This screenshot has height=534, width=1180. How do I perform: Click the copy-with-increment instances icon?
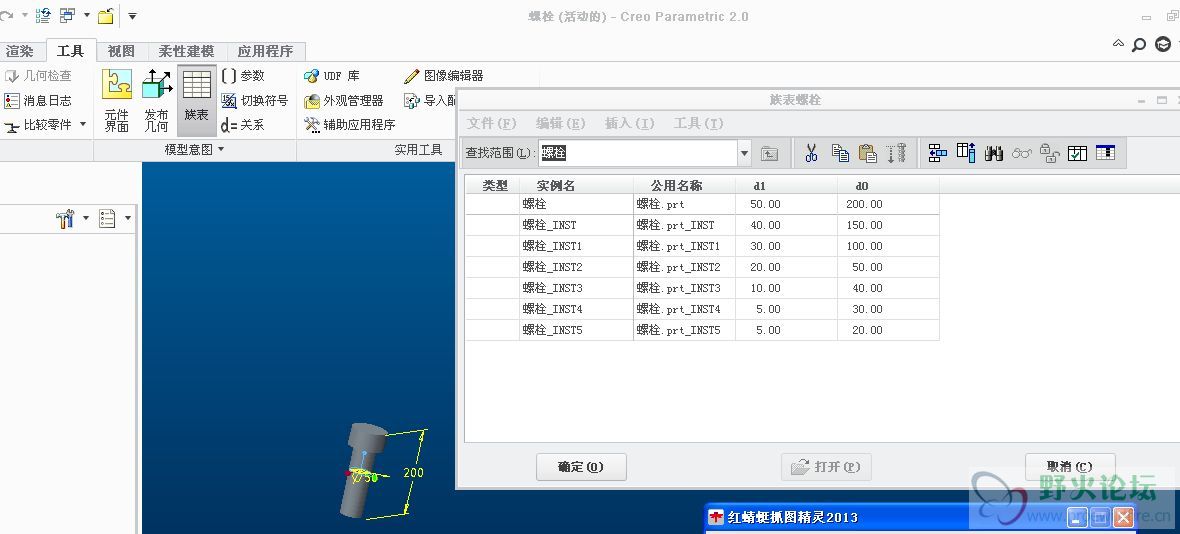pos(896,153)
